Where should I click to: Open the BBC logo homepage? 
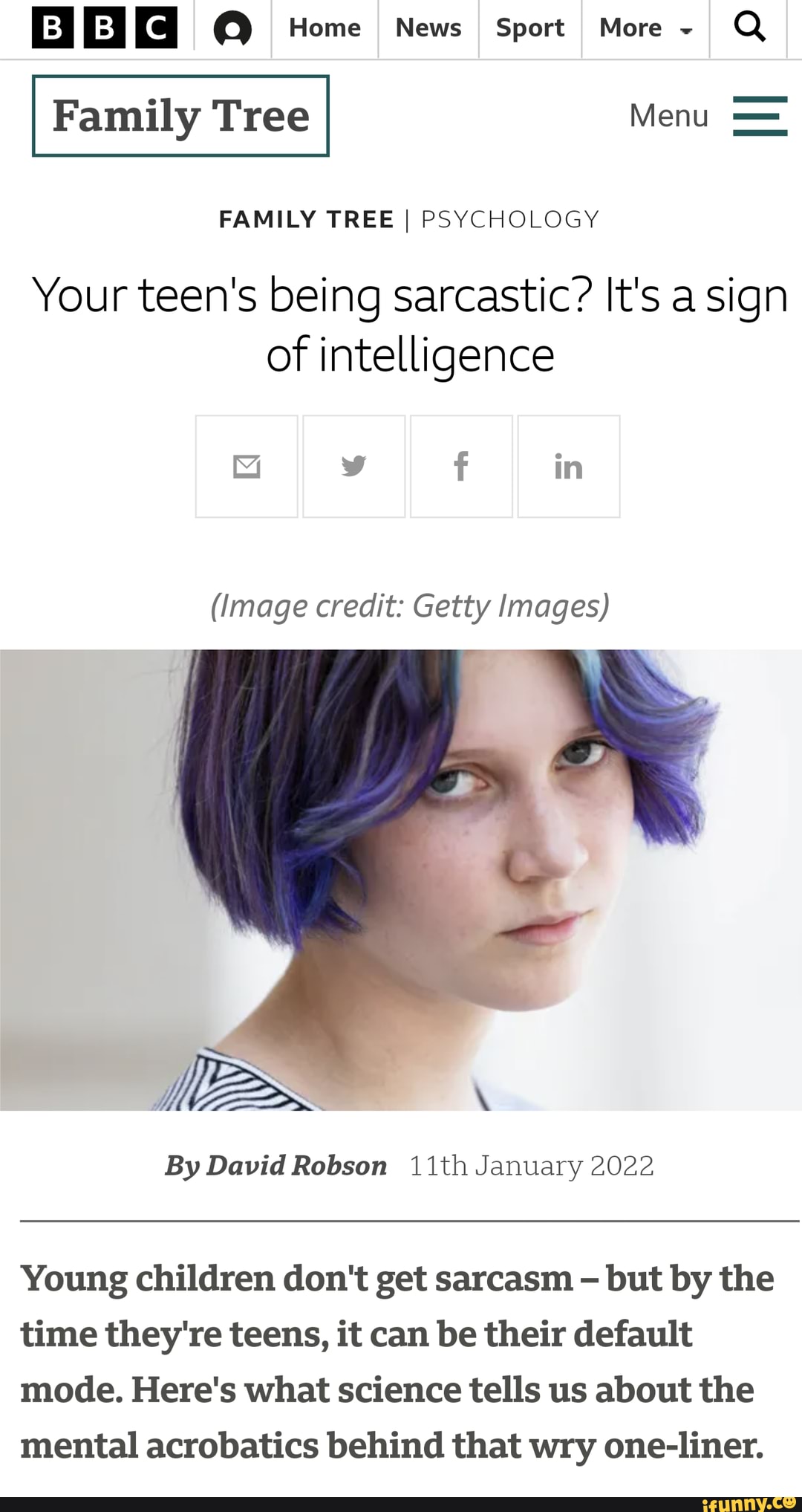[105, 28]
